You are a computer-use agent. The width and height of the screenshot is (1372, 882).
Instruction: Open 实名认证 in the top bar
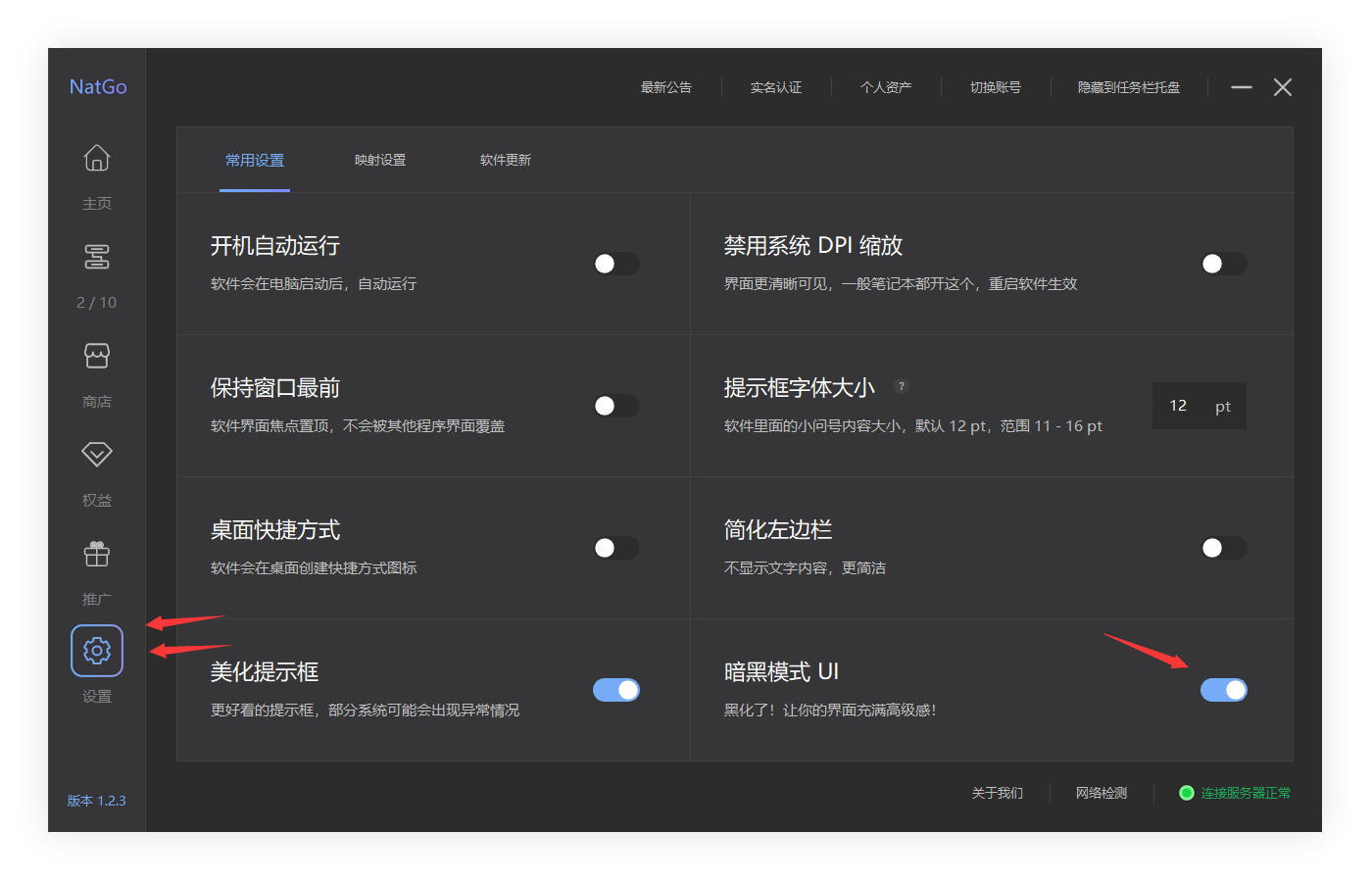click(776, 87)
